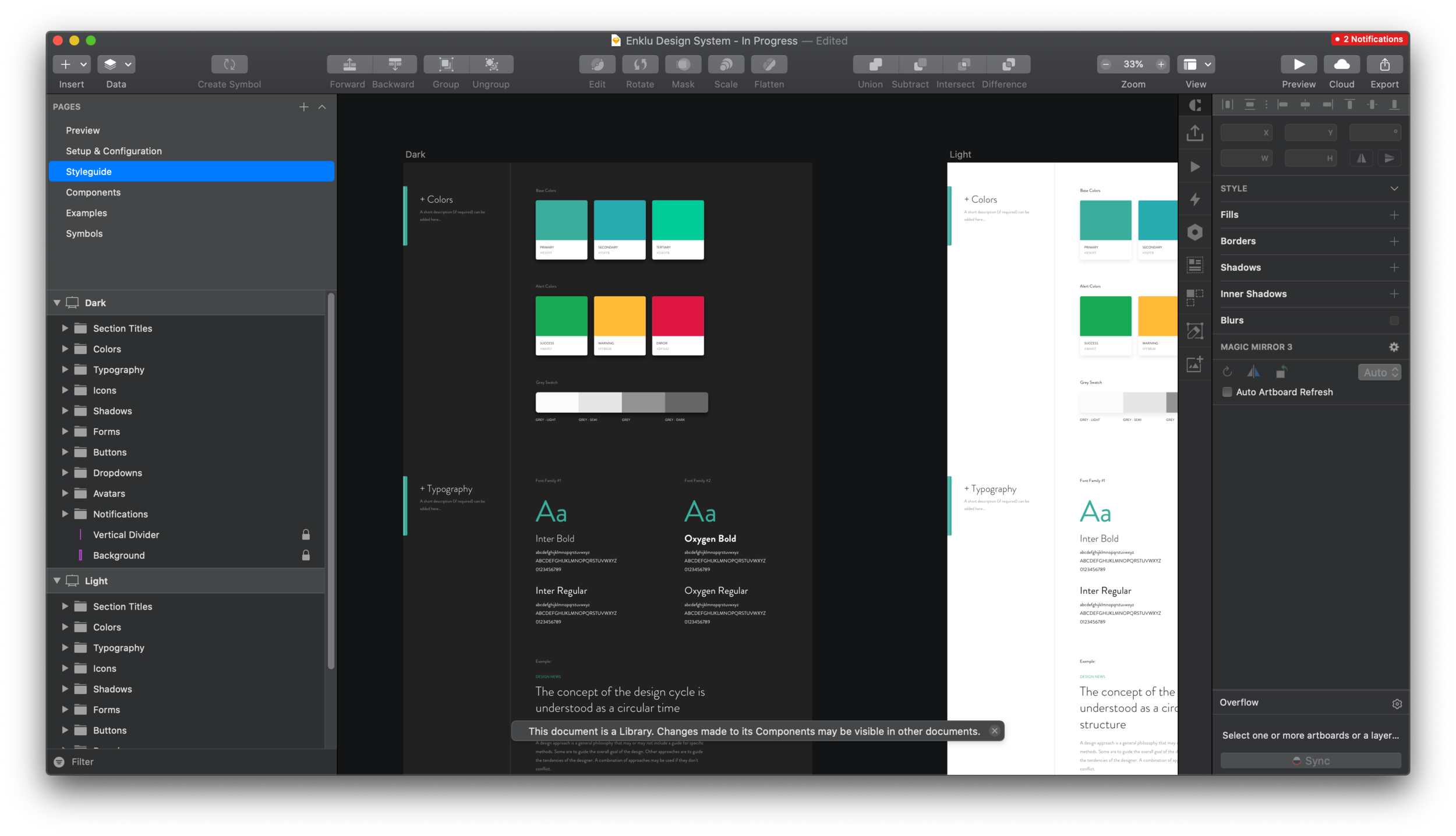Viewport: 1456px width, 836px height.
Task: Click the Scale tool icon
Action: point(726,65)
